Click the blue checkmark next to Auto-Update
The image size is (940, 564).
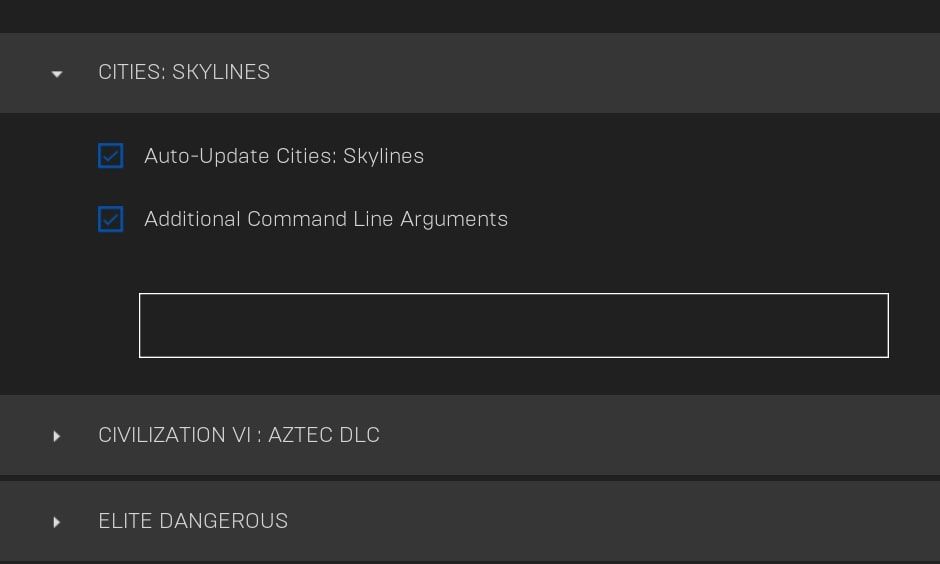coord(111,156)
